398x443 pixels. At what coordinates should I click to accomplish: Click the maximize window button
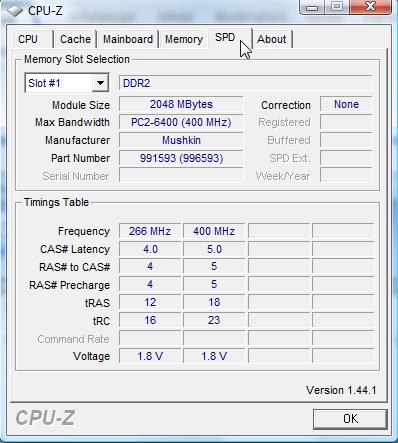tap(337, 7)
